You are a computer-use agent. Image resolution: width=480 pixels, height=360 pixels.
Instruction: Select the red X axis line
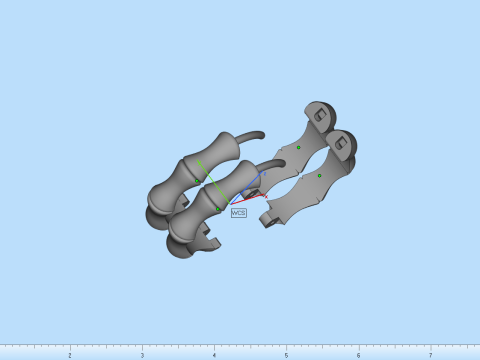[247, 199]
